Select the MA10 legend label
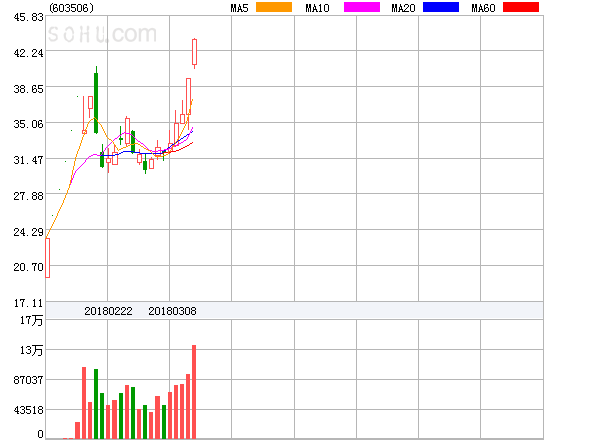600x440 pixels. [317, 8]
